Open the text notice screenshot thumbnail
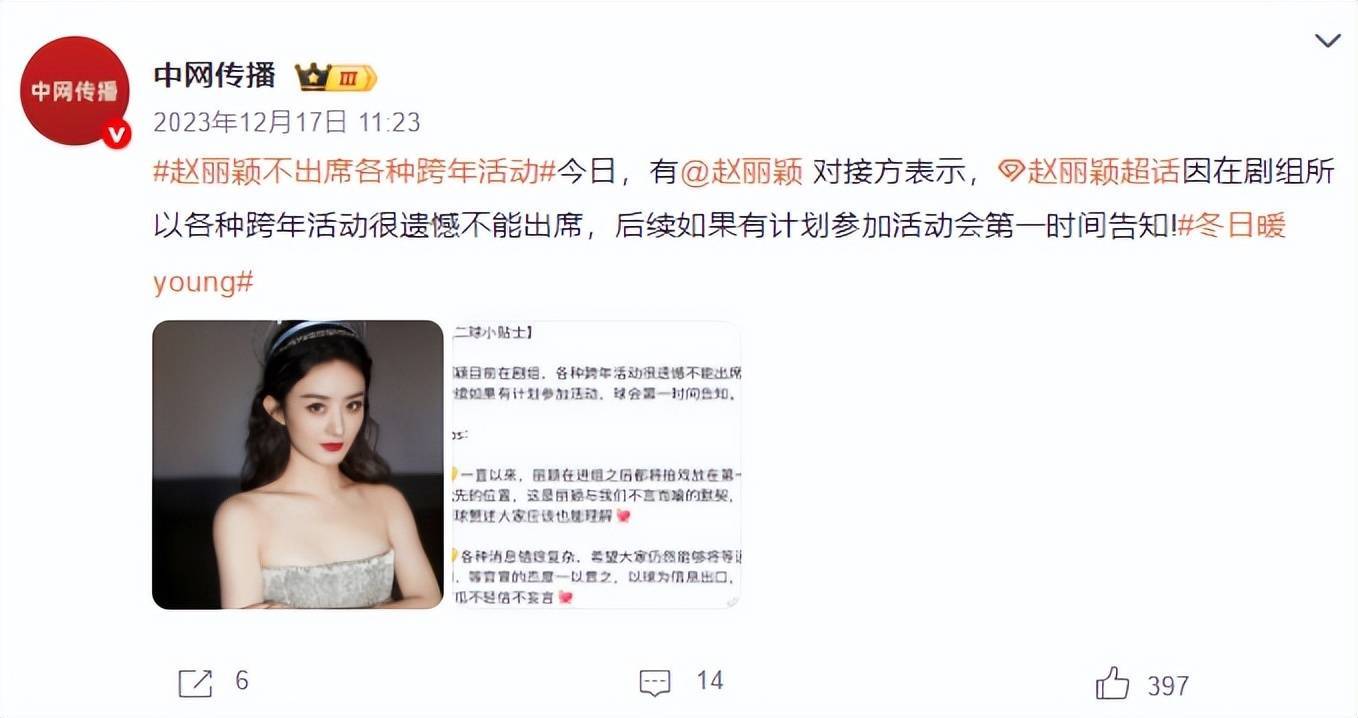 pyautogui.click(x=597, y=464)
